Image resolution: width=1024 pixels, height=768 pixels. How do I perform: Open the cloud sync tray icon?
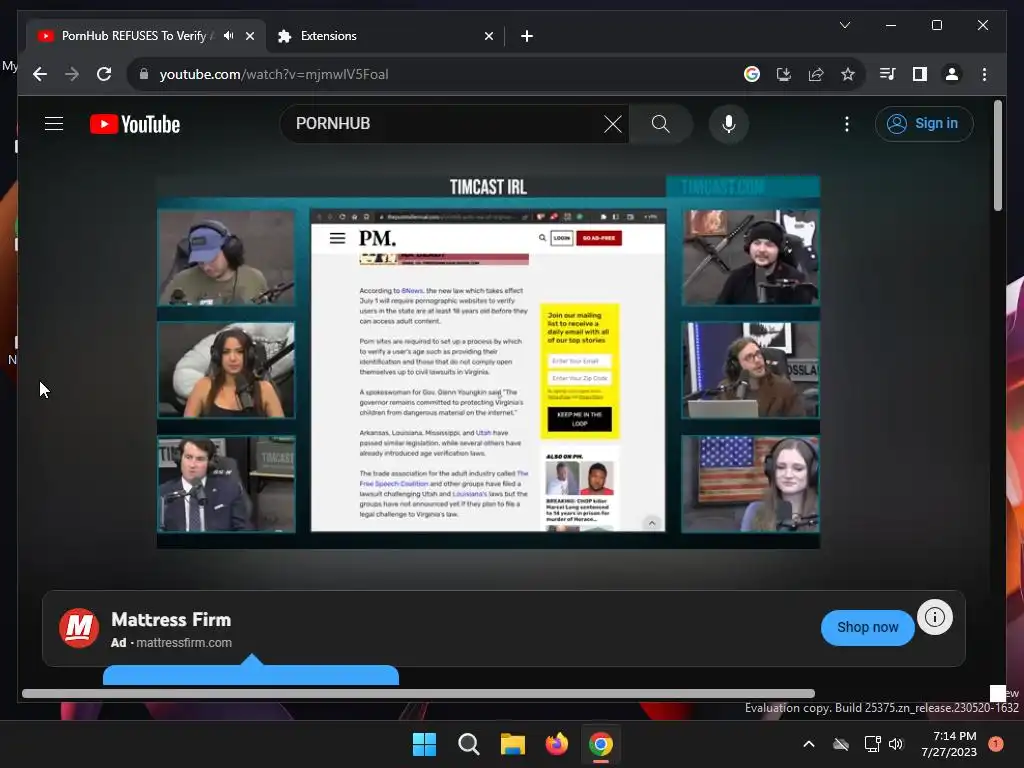(841, 744)
